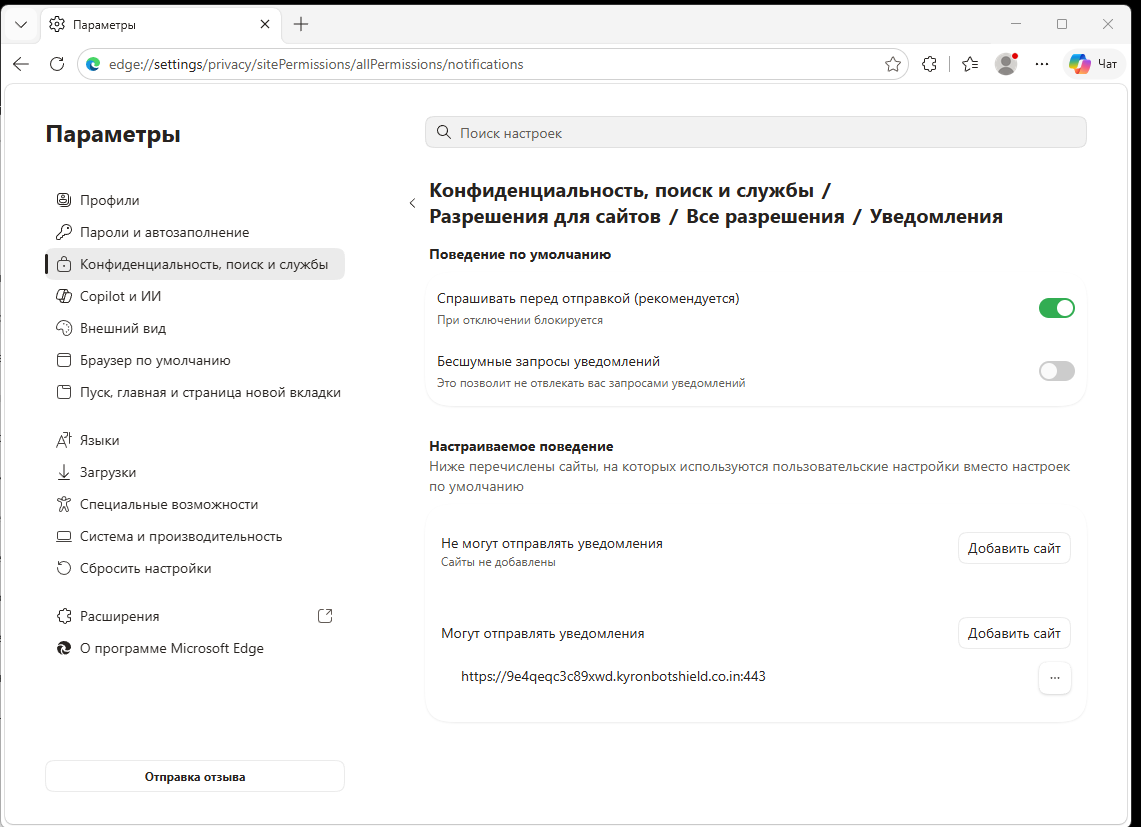Click При отключении блокируется description
This screenshot has height=827, width=1141.
point(520,320)
